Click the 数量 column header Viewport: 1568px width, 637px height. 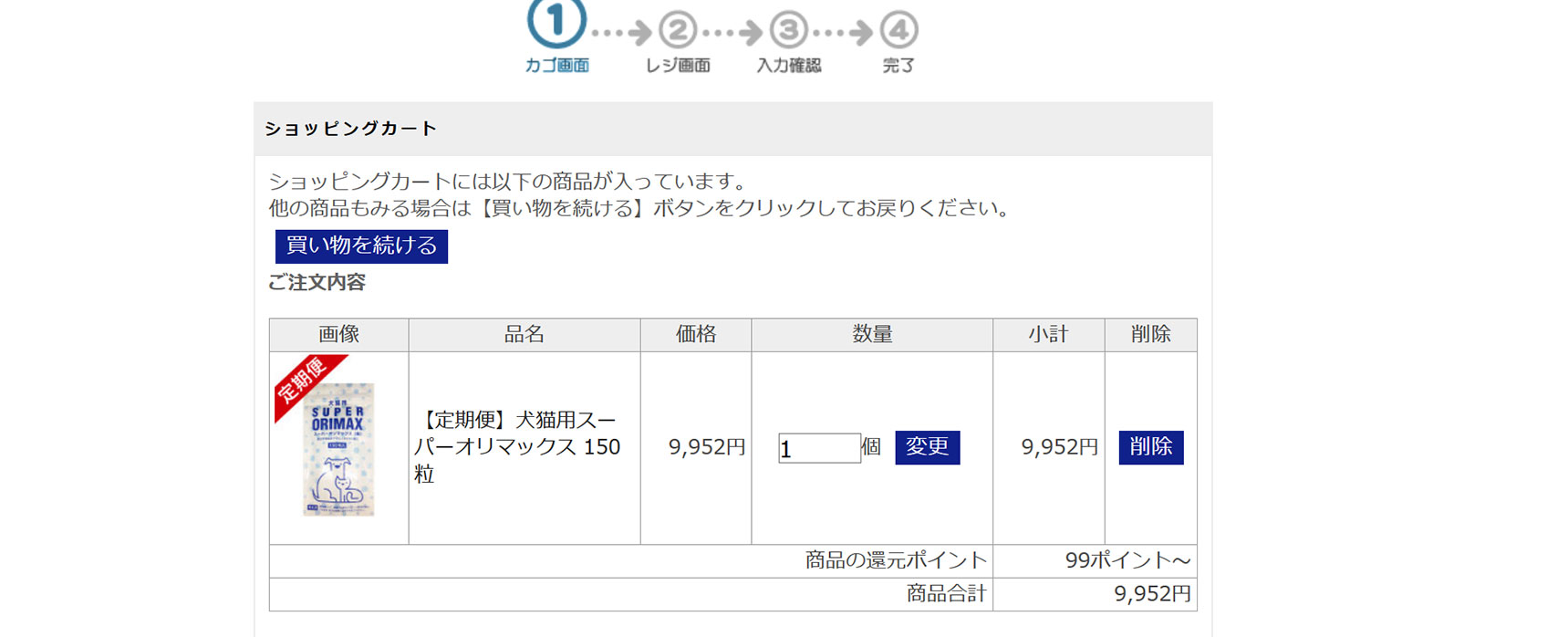click(x=871, y=335)
